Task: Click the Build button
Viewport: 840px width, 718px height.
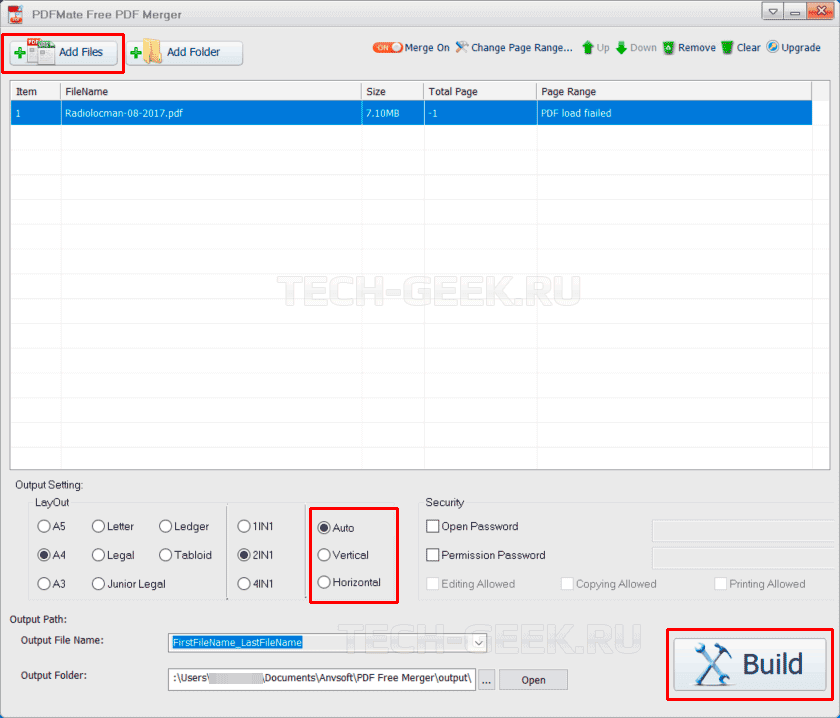Action: pos(749,664)
